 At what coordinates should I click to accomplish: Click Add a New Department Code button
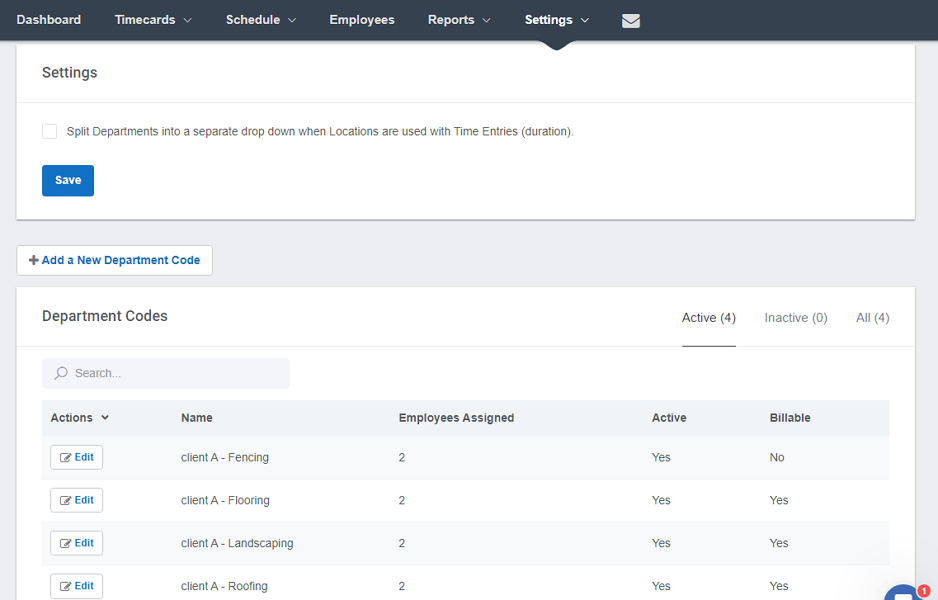coord(114,260)
